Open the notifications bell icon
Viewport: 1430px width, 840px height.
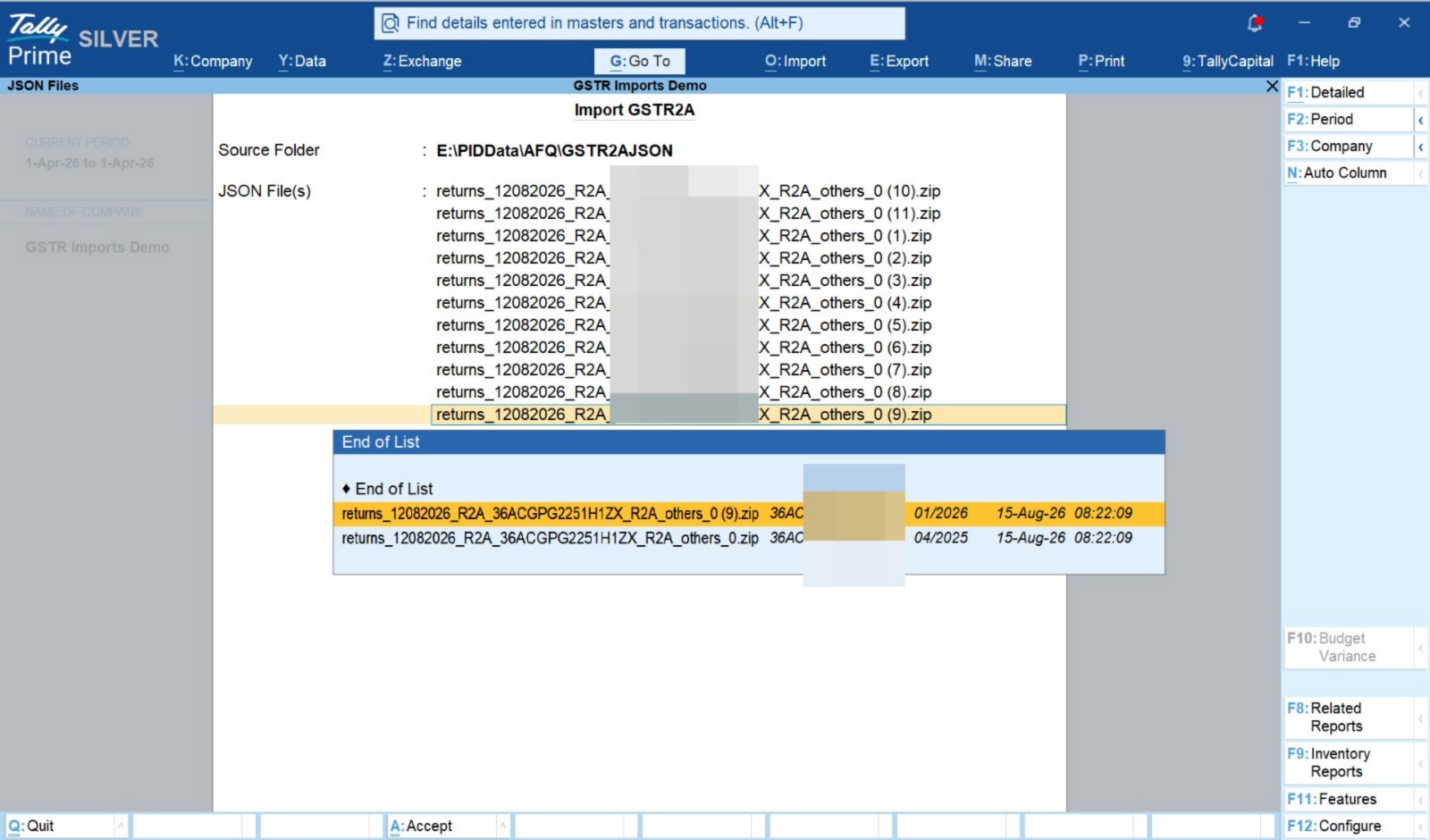pos(1255,23)
